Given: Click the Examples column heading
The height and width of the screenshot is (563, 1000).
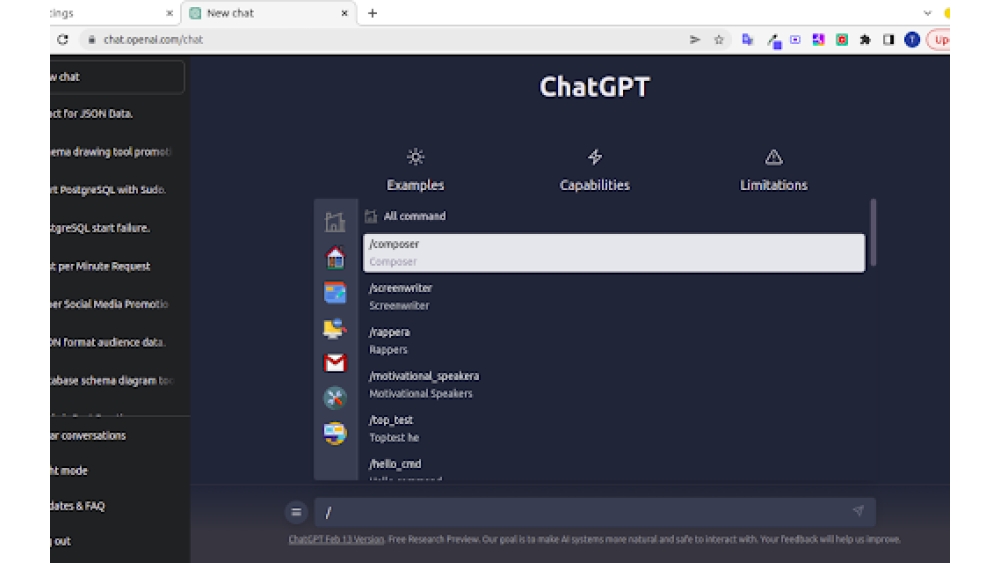Looking at the screenshot, I should point(415,185).
